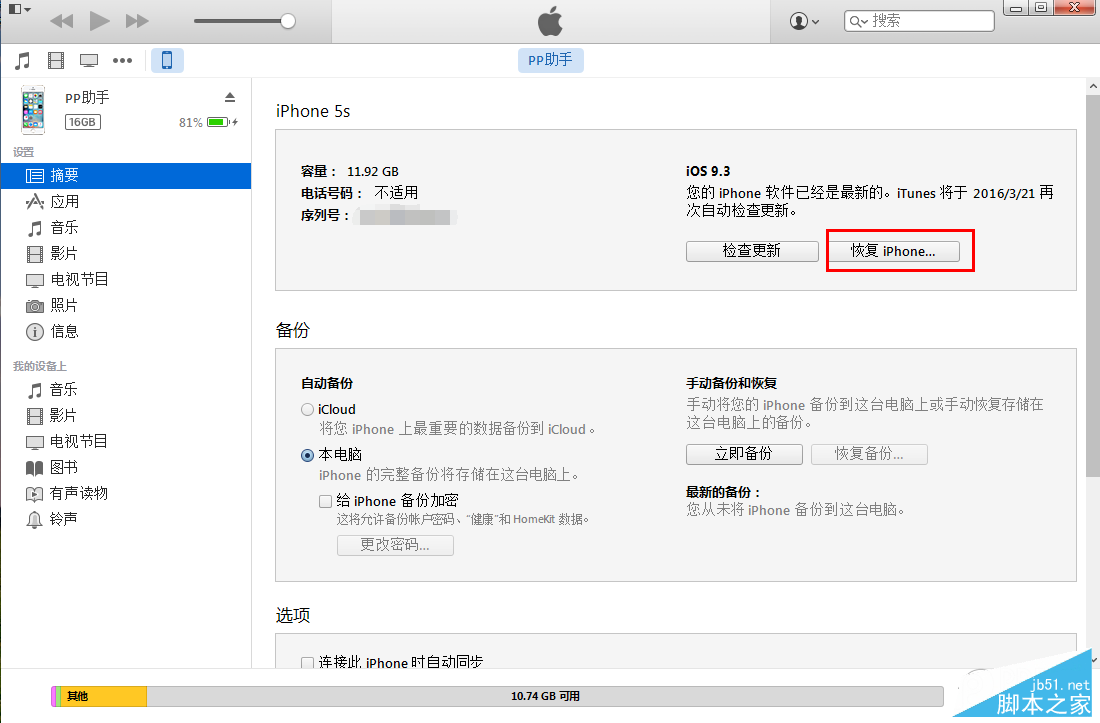
Task: Switch to the Music library icon
Action: point(22,60)
